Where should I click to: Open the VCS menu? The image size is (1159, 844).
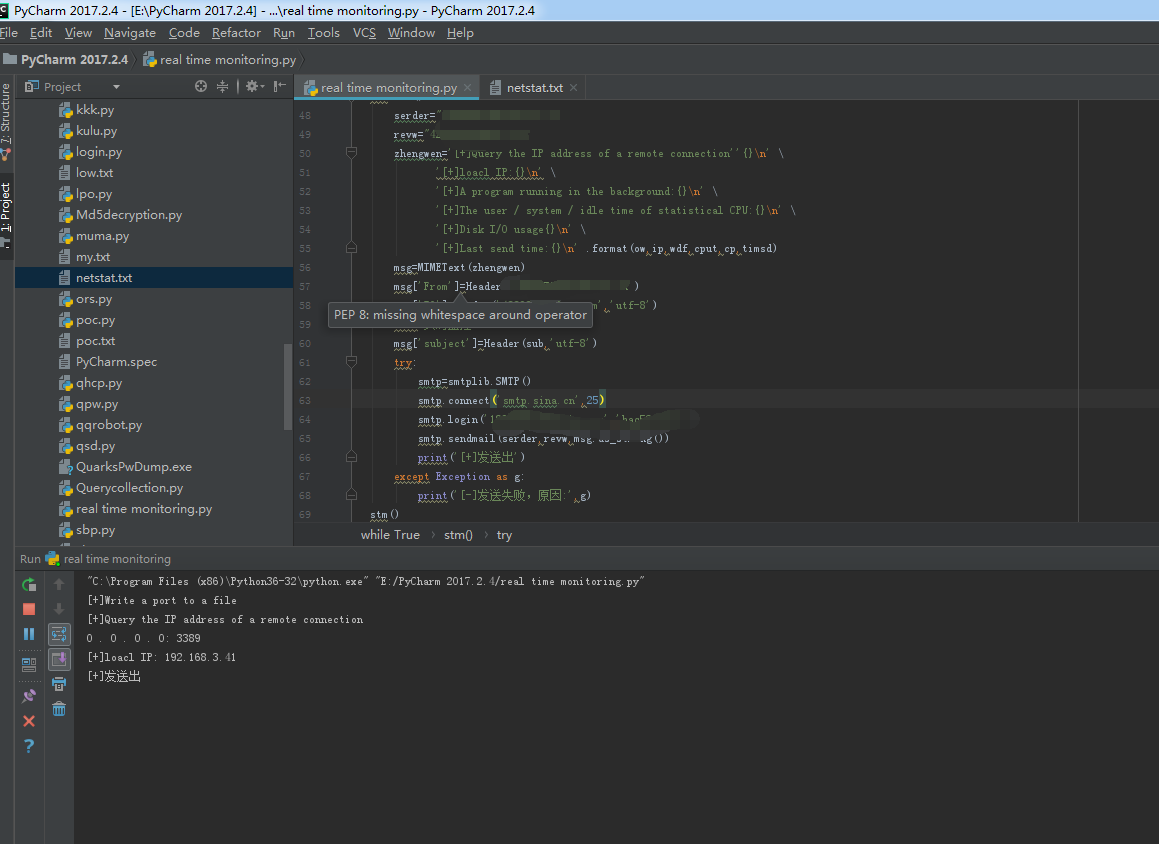[x=364, y=33]
